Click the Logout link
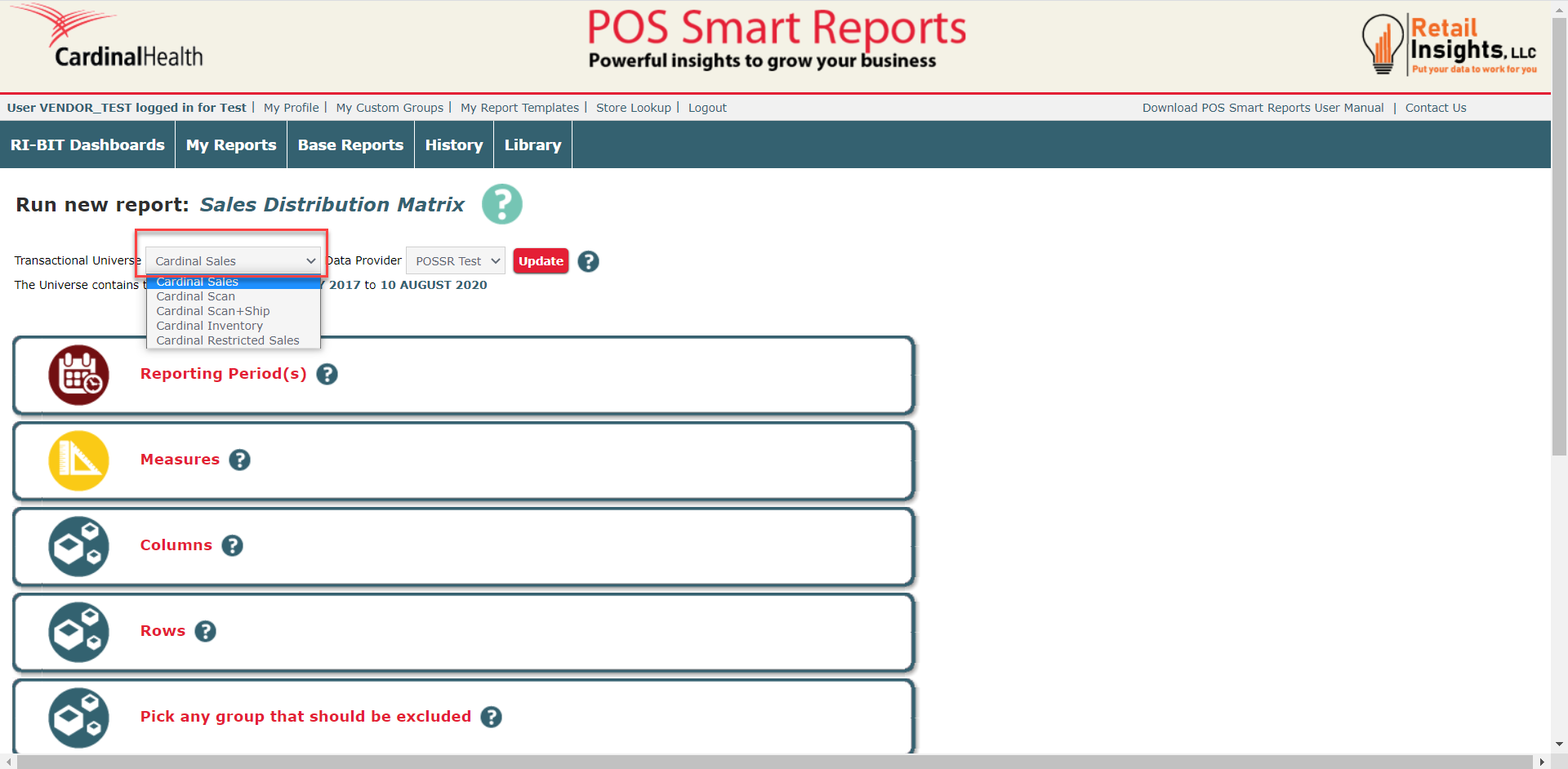This screenshot has width=1568, height=769. [707, 108]
